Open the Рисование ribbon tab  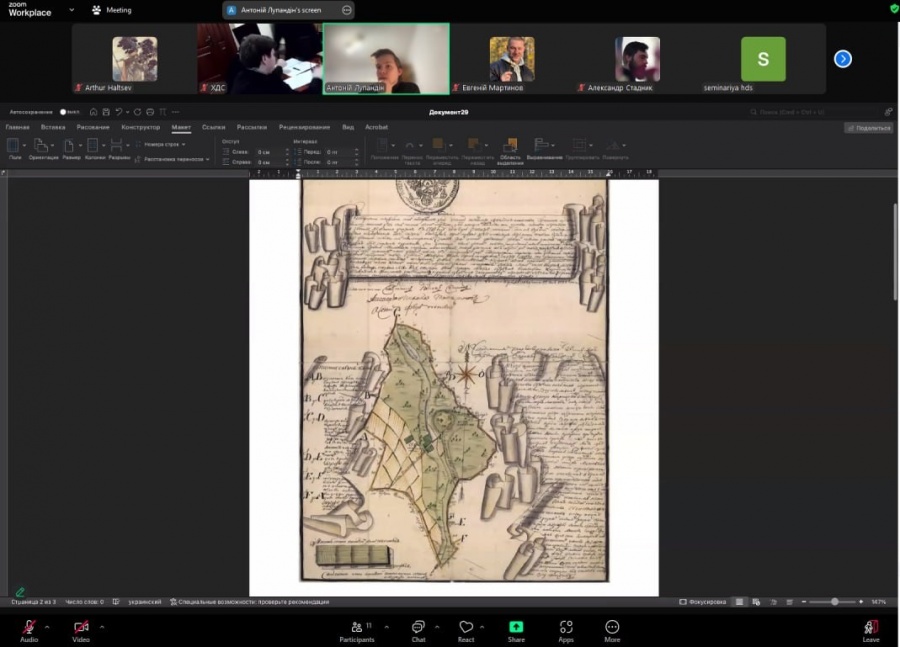pos(93,127)
